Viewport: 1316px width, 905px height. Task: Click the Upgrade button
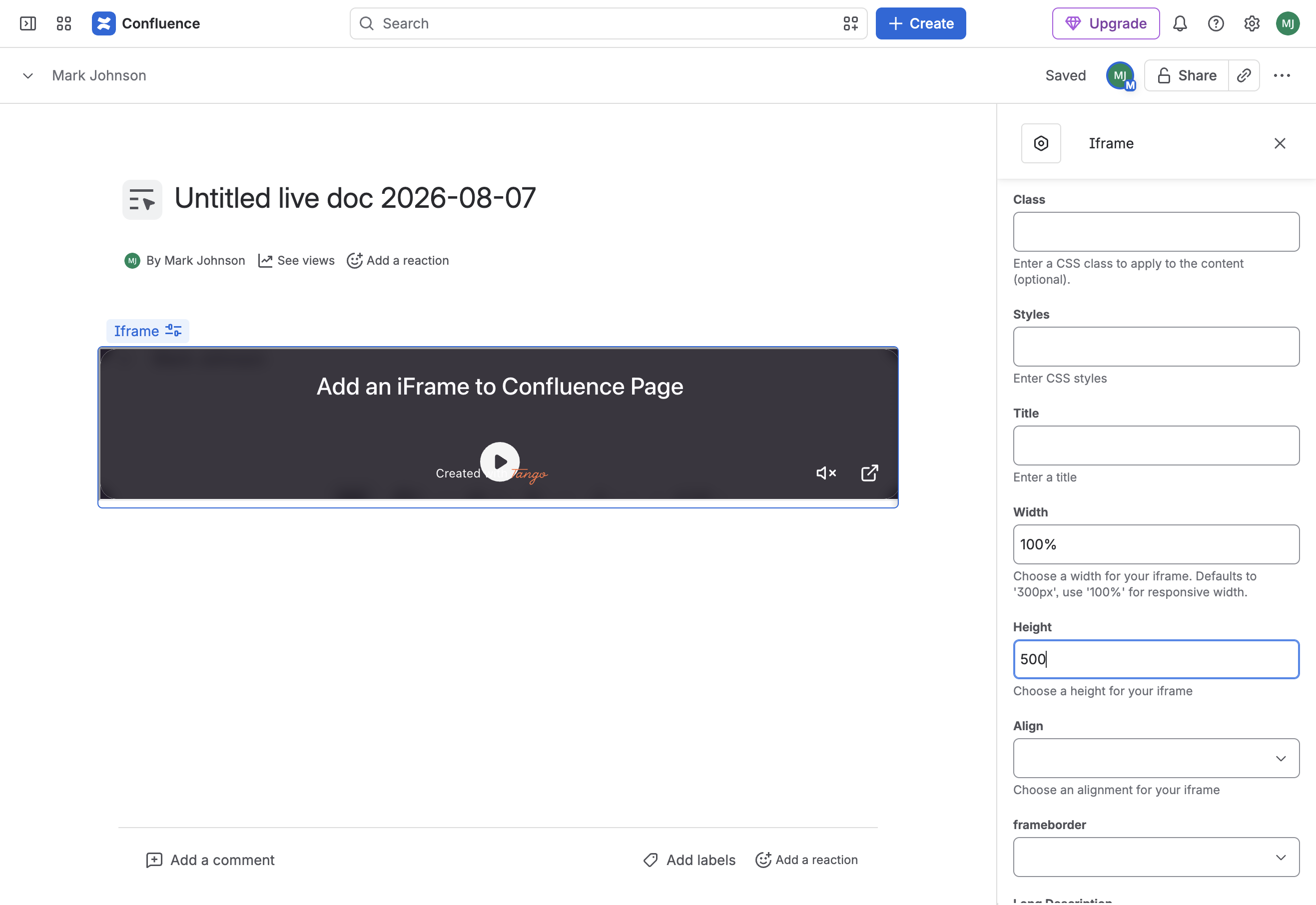coord(1106,23)
